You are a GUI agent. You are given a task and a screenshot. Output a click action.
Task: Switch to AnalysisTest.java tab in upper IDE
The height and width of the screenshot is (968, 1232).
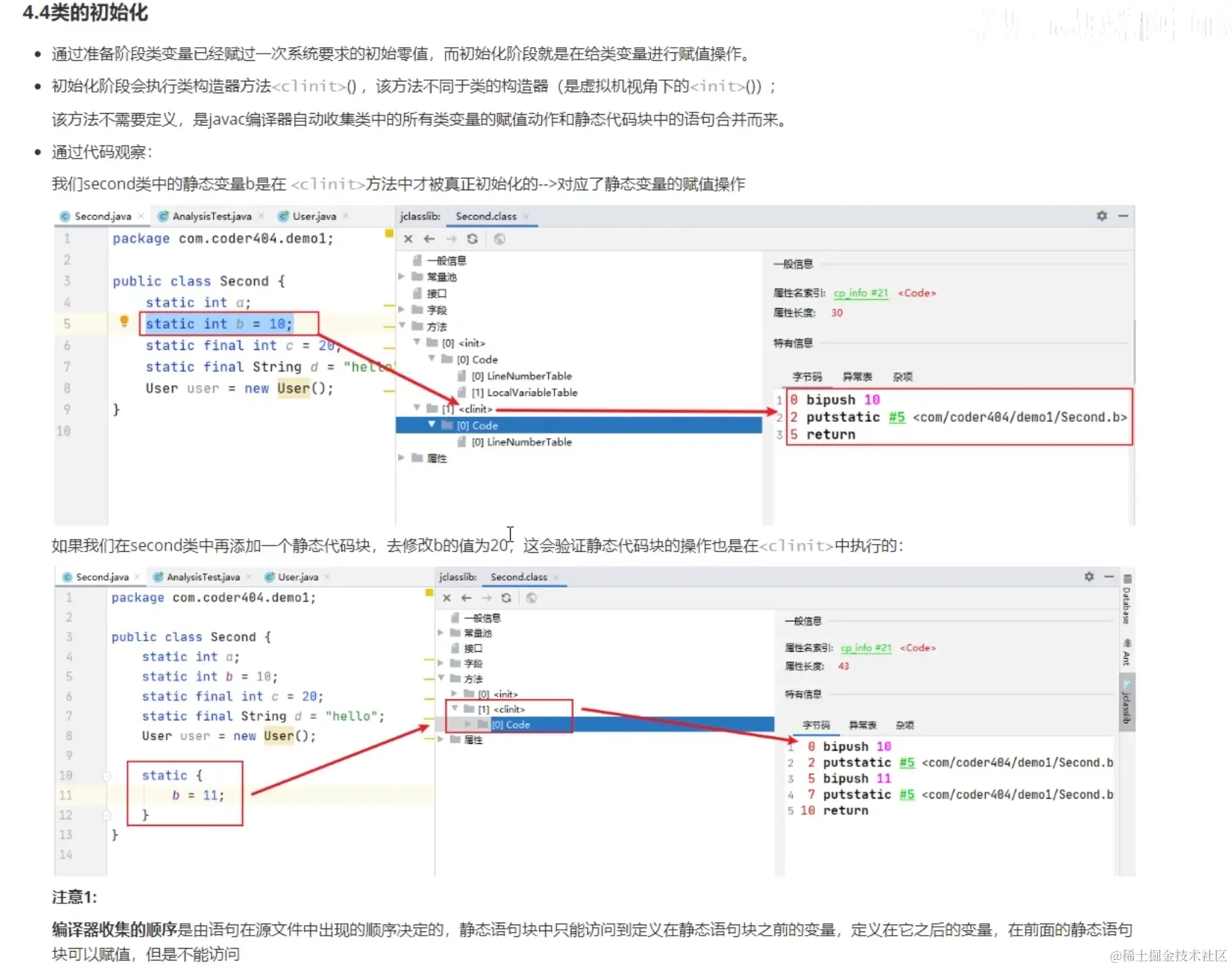coord(212,216)
